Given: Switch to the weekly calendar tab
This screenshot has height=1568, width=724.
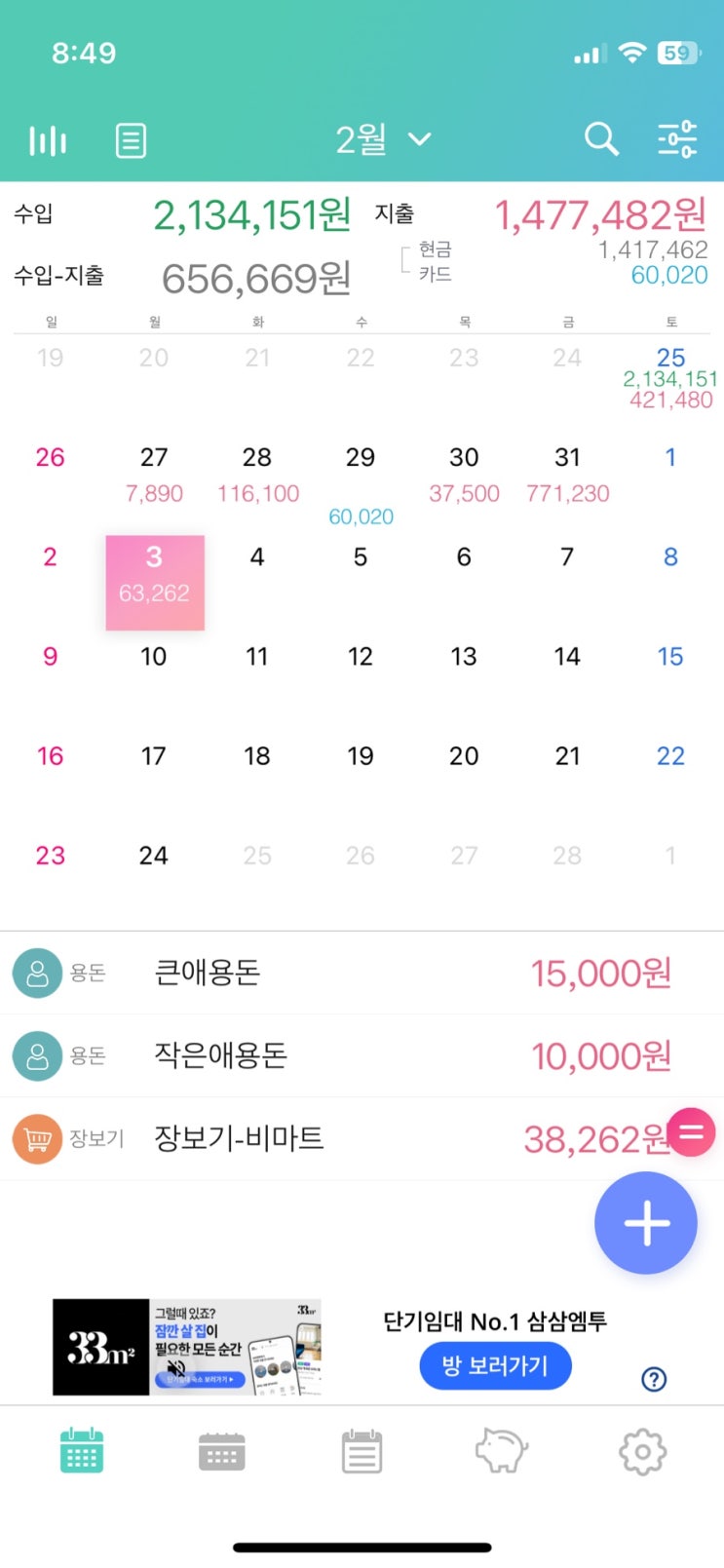Looking at the screenshot, I should 221,1452.
